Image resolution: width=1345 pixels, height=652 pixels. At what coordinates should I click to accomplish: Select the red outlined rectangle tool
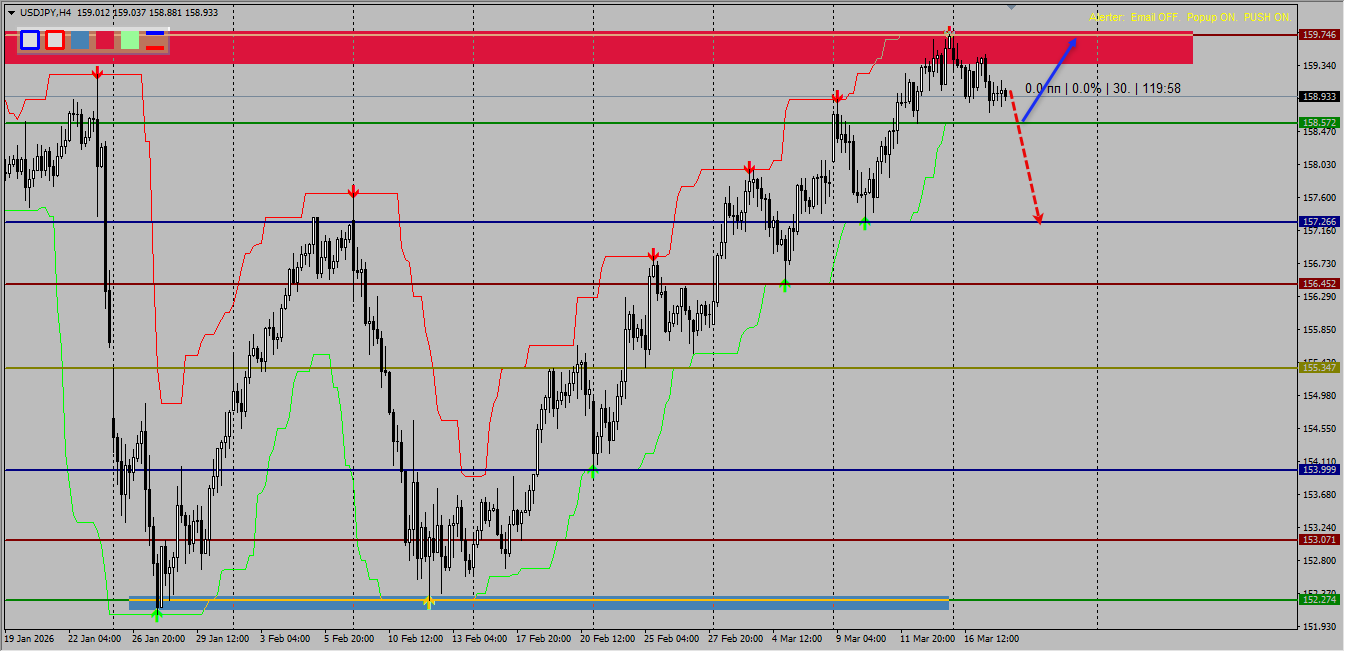(55, 41)
